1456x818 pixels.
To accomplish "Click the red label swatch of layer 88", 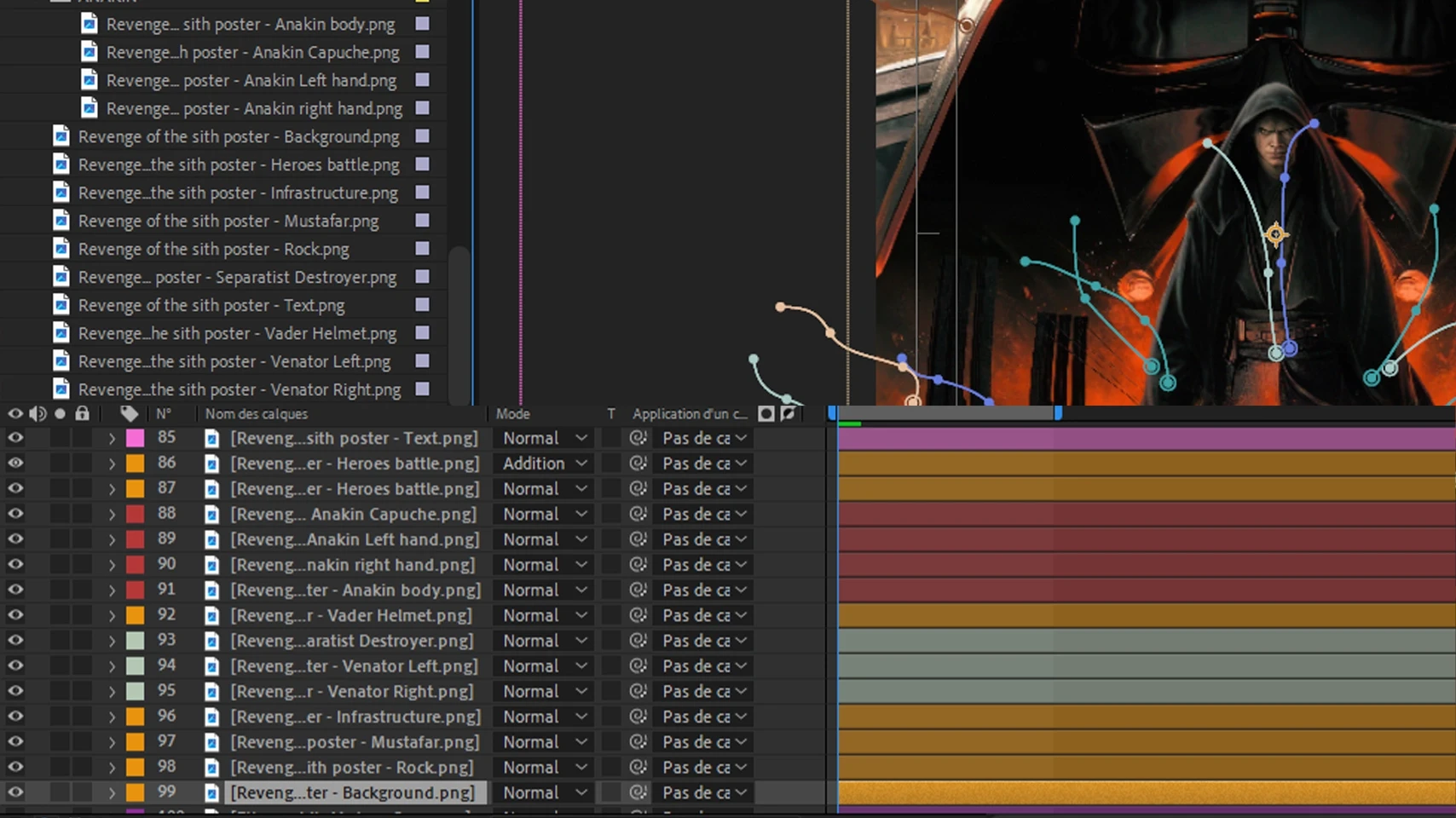I will tap(135, 514).
